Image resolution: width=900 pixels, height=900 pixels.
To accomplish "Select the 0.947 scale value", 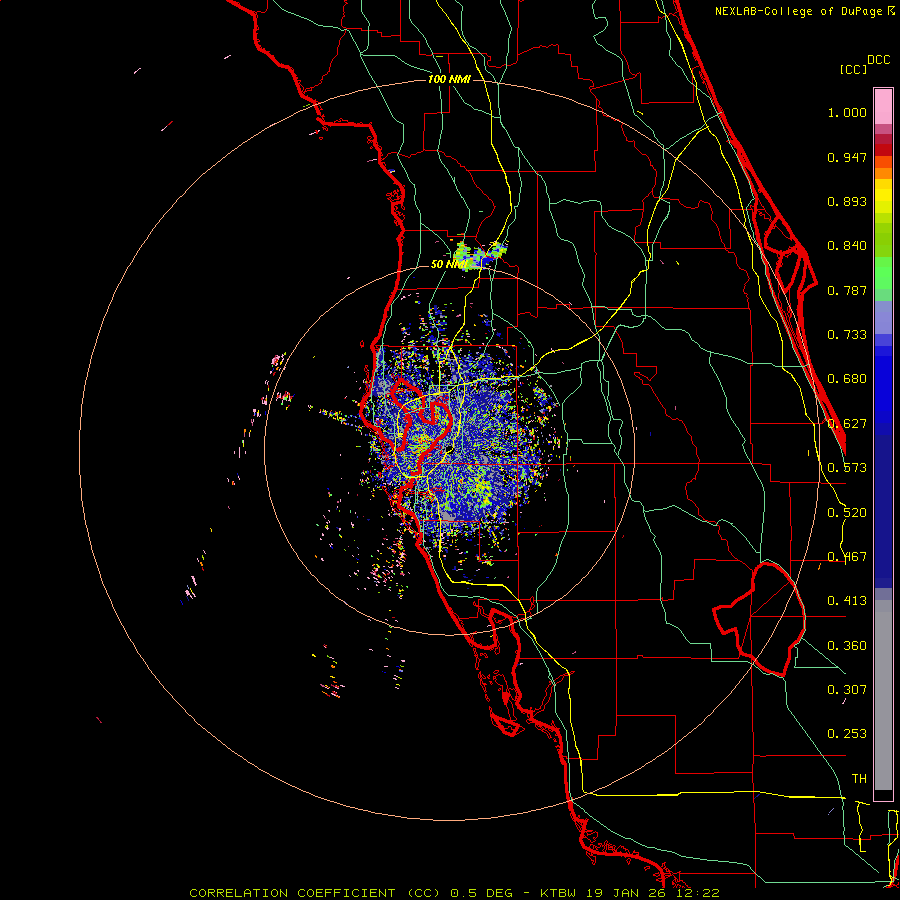I will (847, 157).
